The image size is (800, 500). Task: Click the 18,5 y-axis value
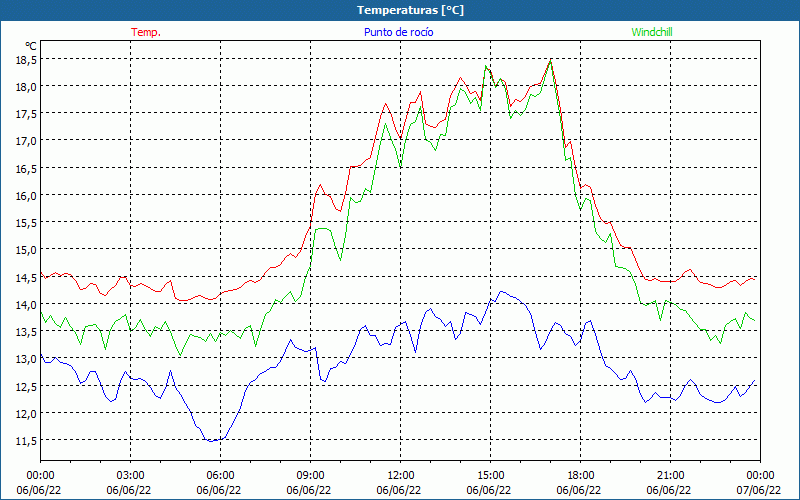click(x=27, y=60)
